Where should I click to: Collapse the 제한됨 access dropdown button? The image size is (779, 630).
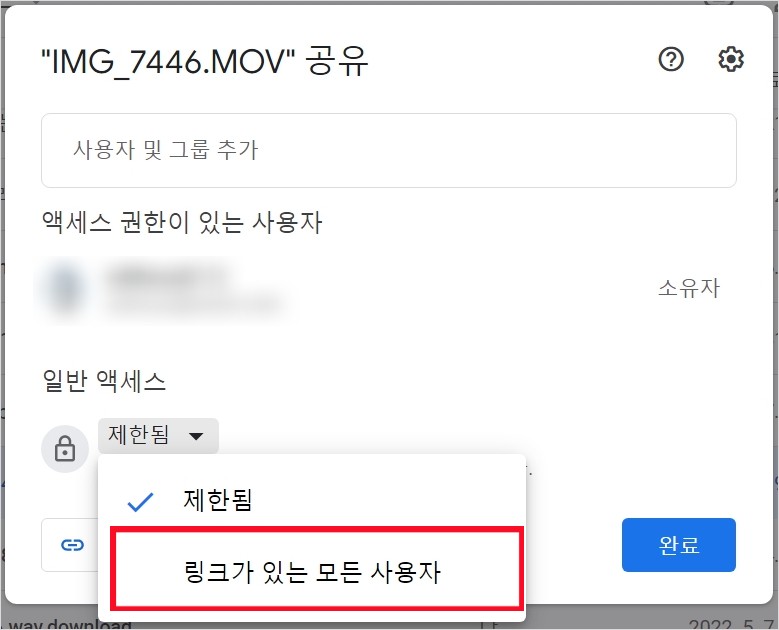(x=158, y=436)
